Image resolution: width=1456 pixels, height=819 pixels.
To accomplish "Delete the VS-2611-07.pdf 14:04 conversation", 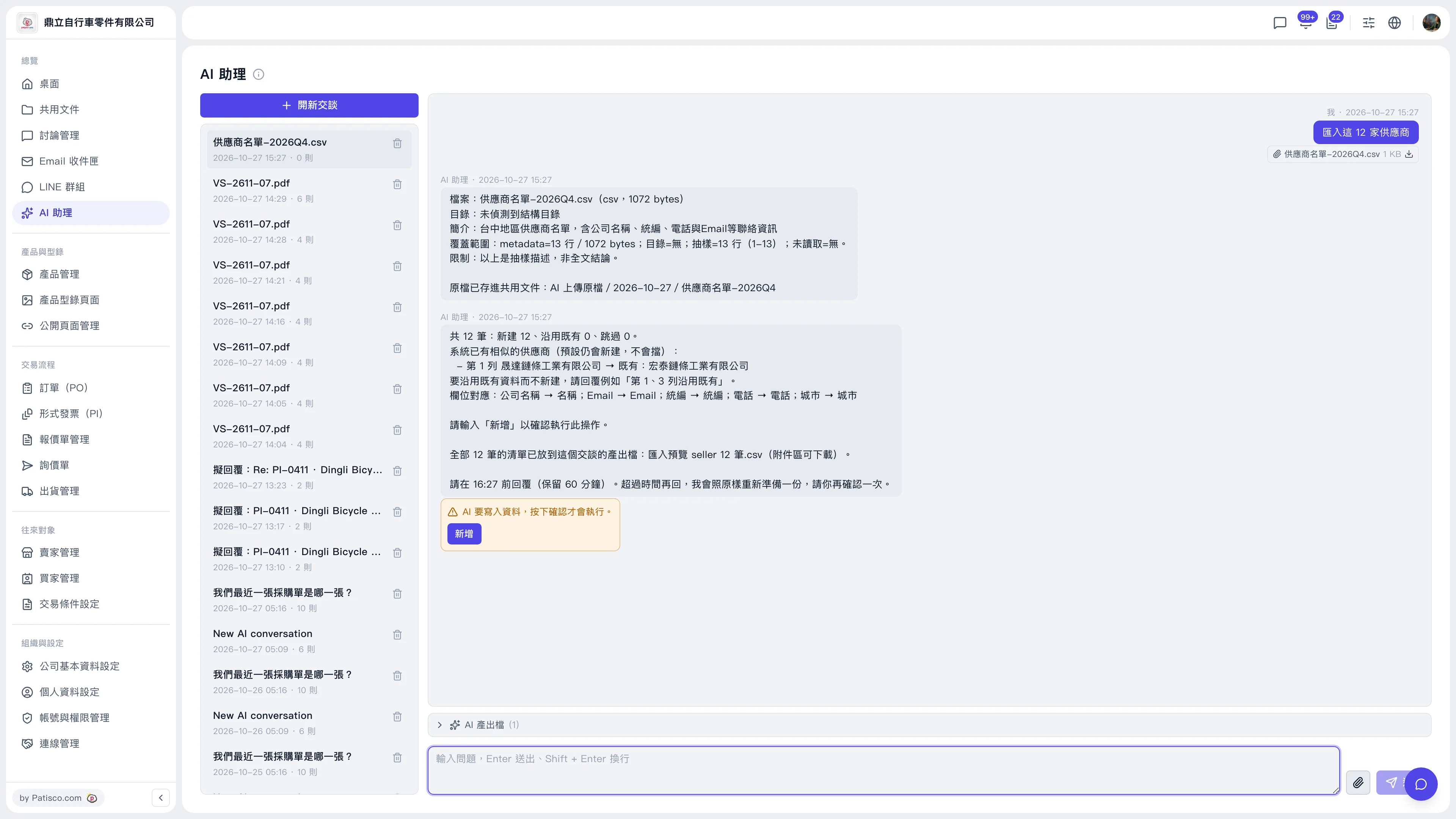I will 397,430.
